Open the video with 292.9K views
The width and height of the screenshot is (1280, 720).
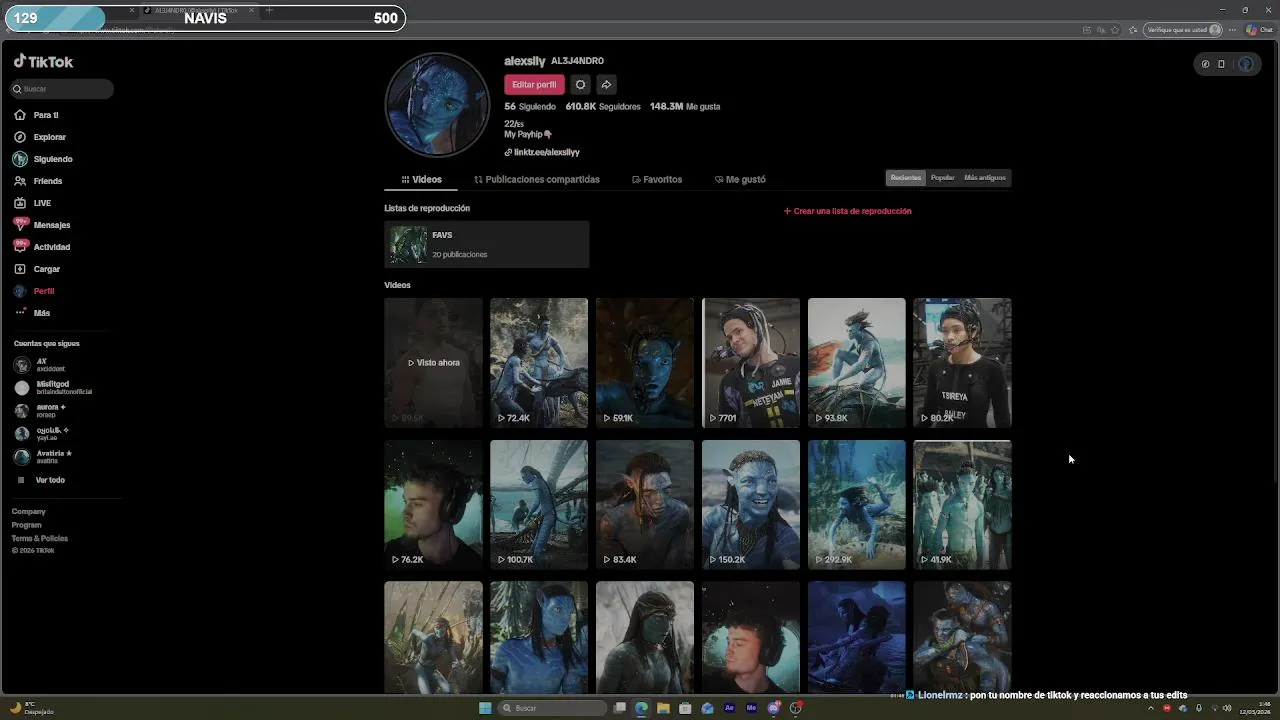point(857,505)
